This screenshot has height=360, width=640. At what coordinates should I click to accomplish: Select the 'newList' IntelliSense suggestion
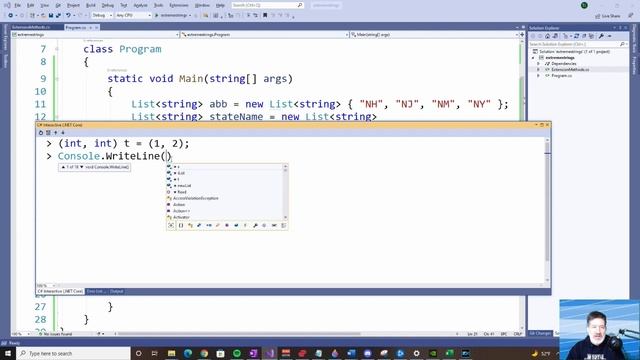pos(184,186)
